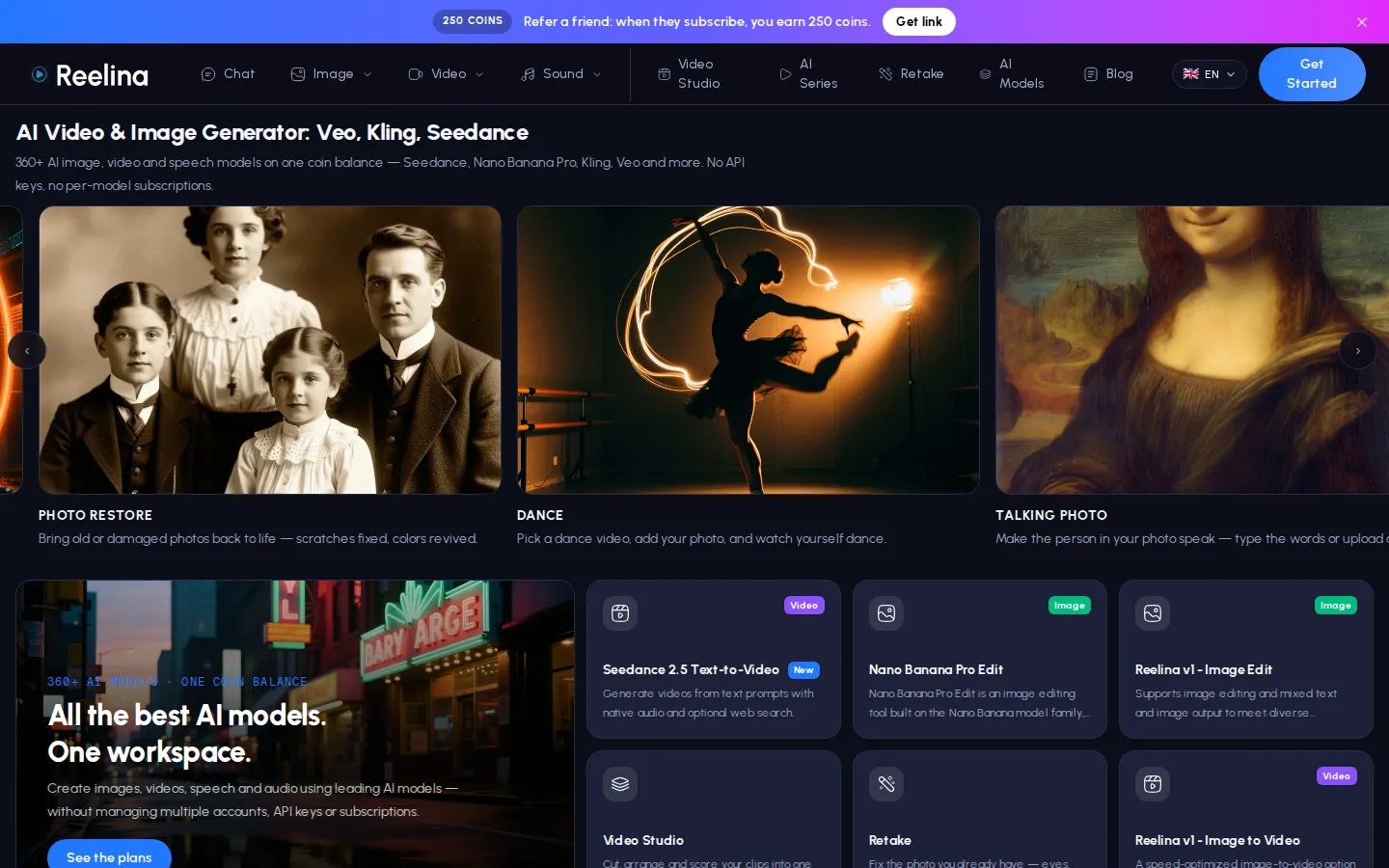Click the AI Series play icon
This screenshot has height=868, width=1389.
pos(785,74)
